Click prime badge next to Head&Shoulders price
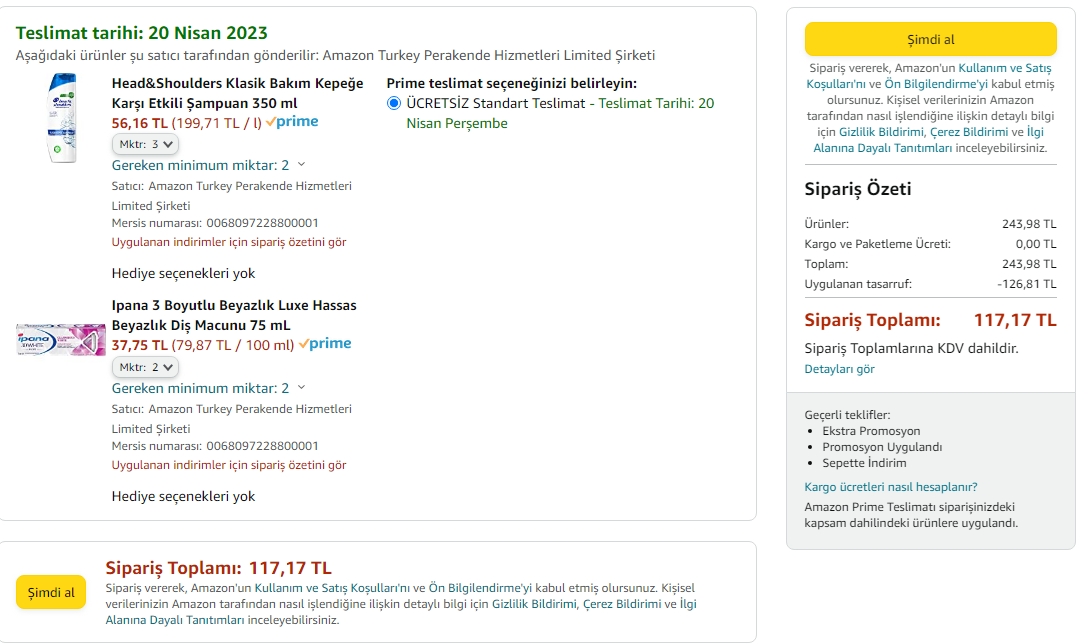Screen dimensions: 1081x644 coord(292,121)
